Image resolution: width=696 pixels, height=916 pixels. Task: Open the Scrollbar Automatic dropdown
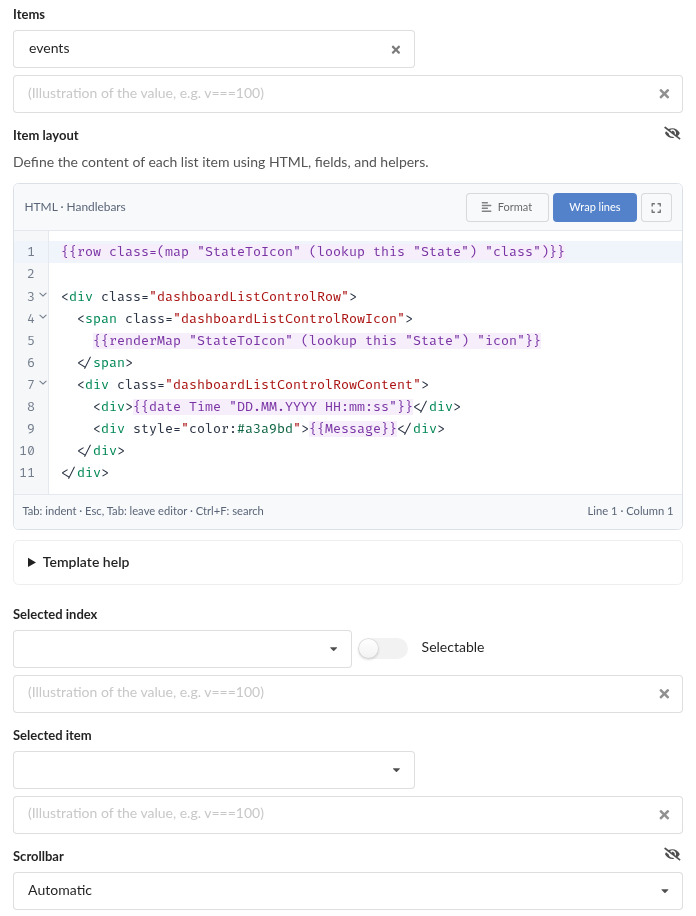pos(348,891)
